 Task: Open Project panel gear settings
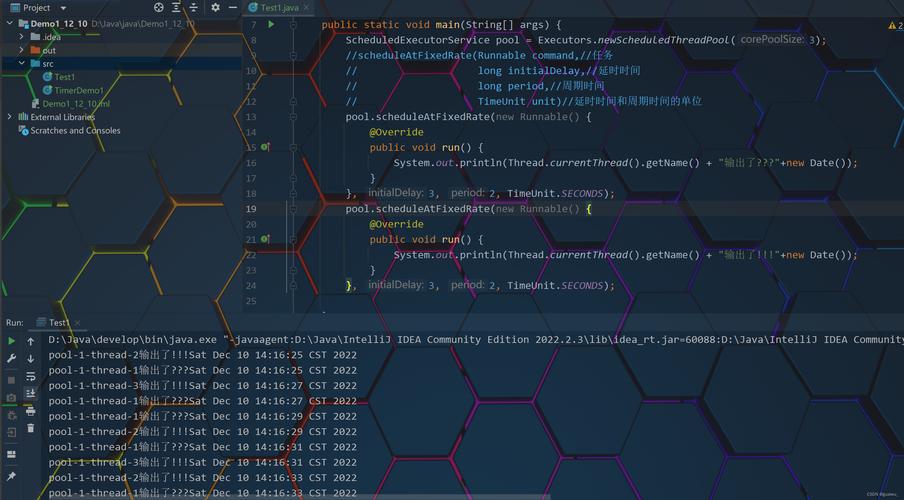[x=215, y=7]
